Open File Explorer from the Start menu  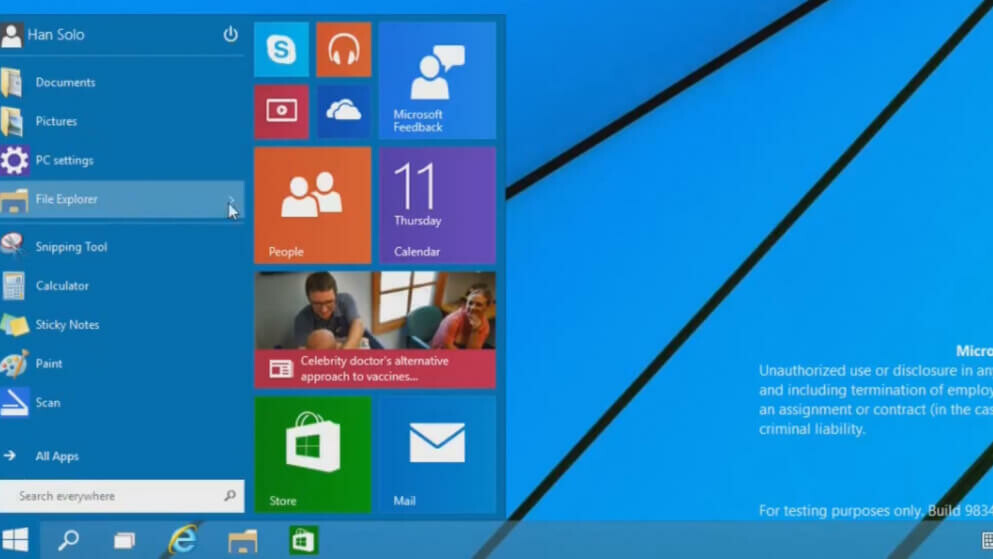[122, 199]
